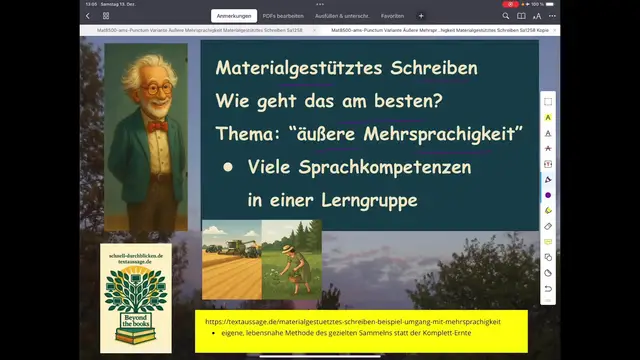This screenshot has width=640, height=360.
Task: Select the purple pen drawing tool
Action: 548,180
